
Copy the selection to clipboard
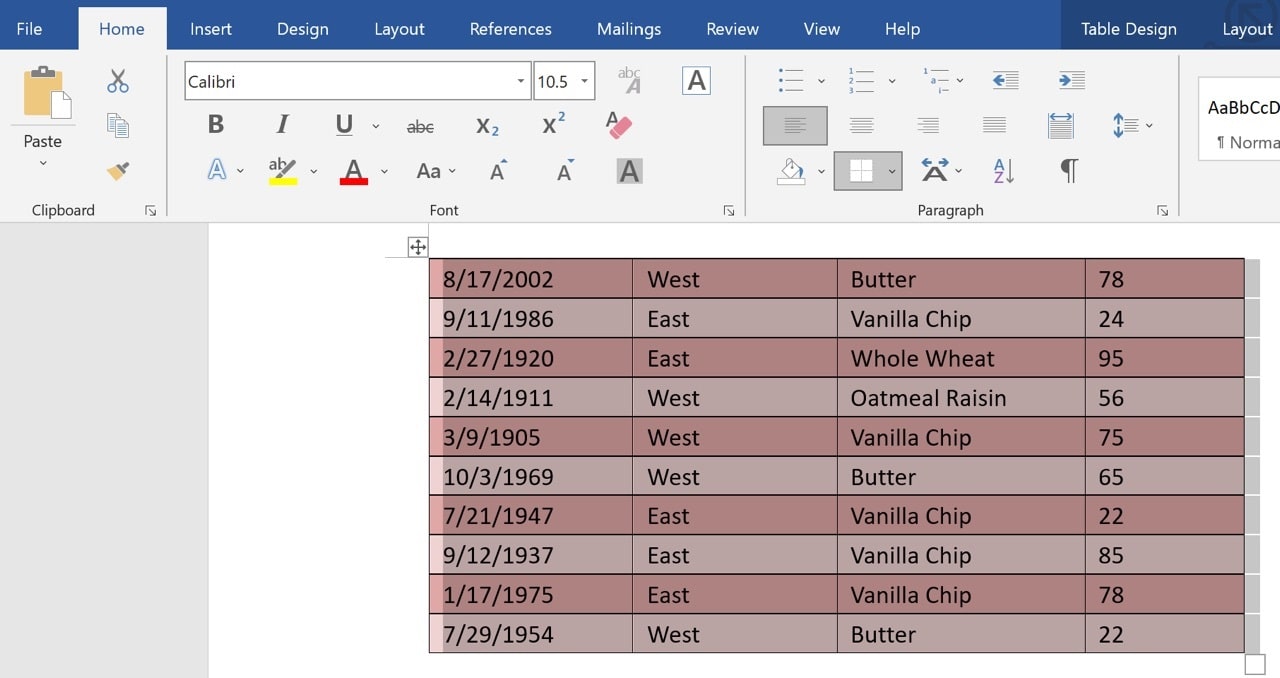tap(117, 125)
